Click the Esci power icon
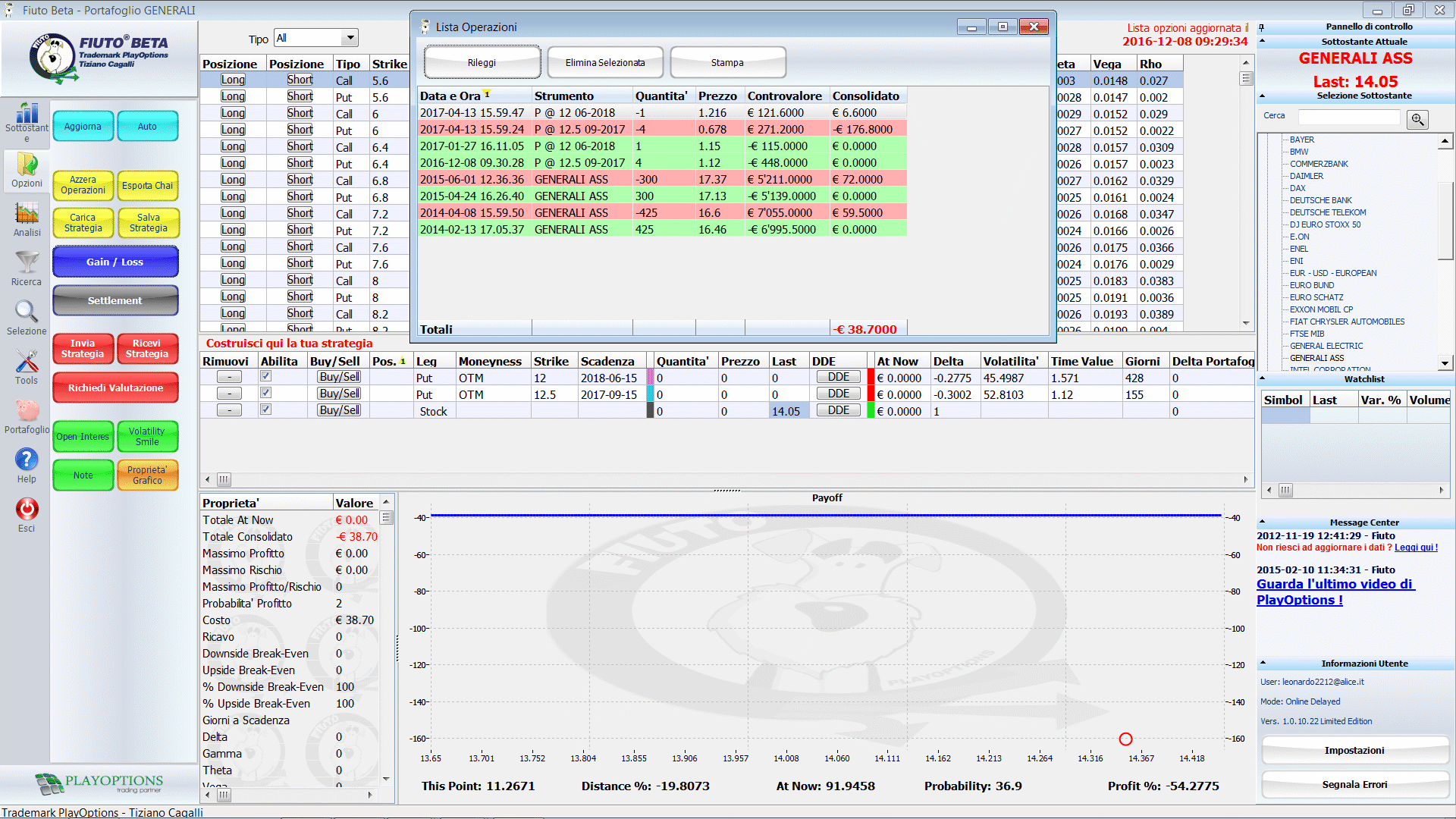This screenshot has height=819, width=1456. (27, 509)
